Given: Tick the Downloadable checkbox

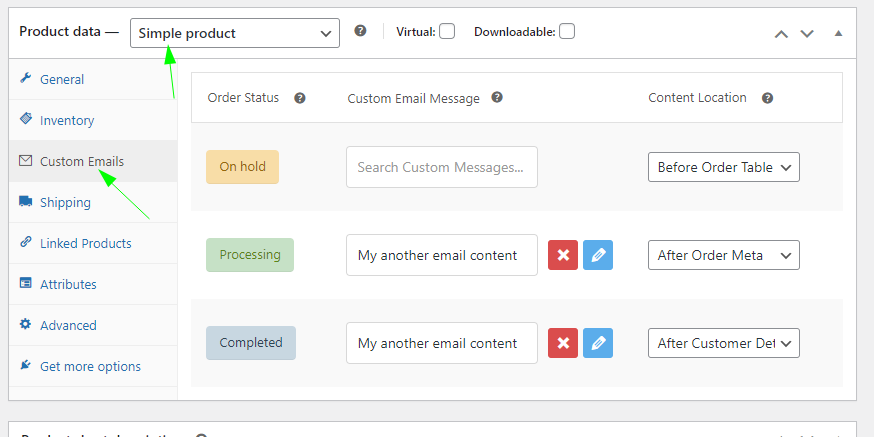Looking at the screenshot, I should click(x=567, y=32).
